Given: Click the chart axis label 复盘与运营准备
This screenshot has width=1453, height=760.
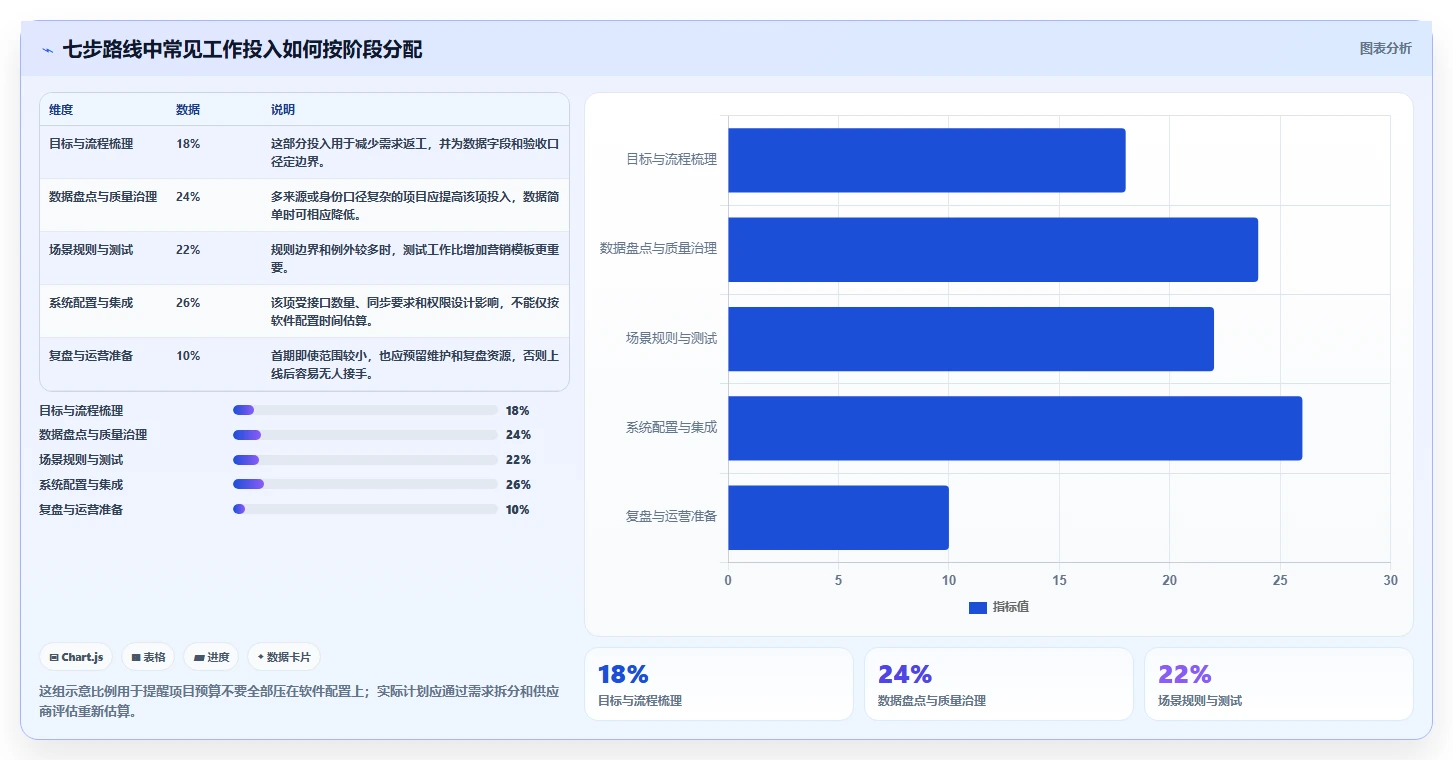Looking at the screenshot, I should tap(671, 517).
